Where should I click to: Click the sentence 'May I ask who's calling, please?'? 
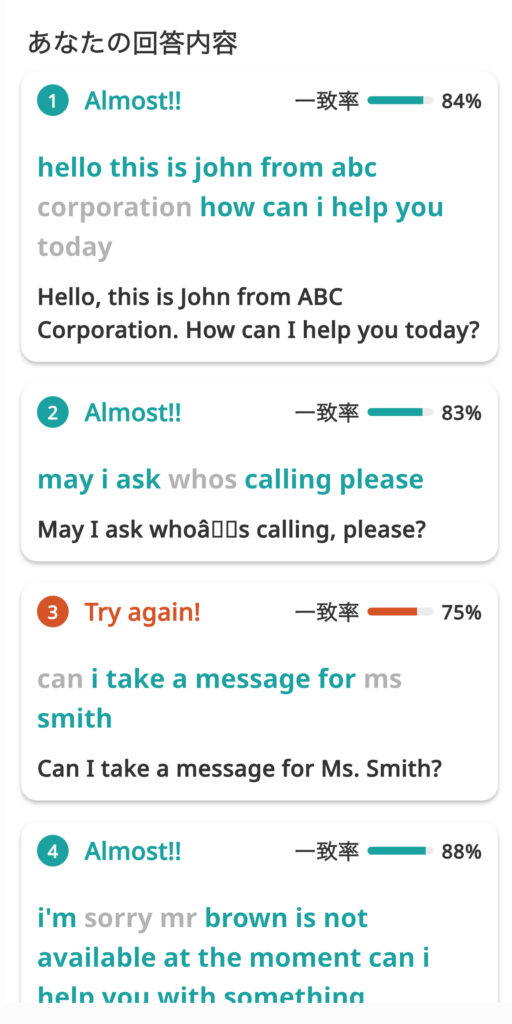pos(232,530)
